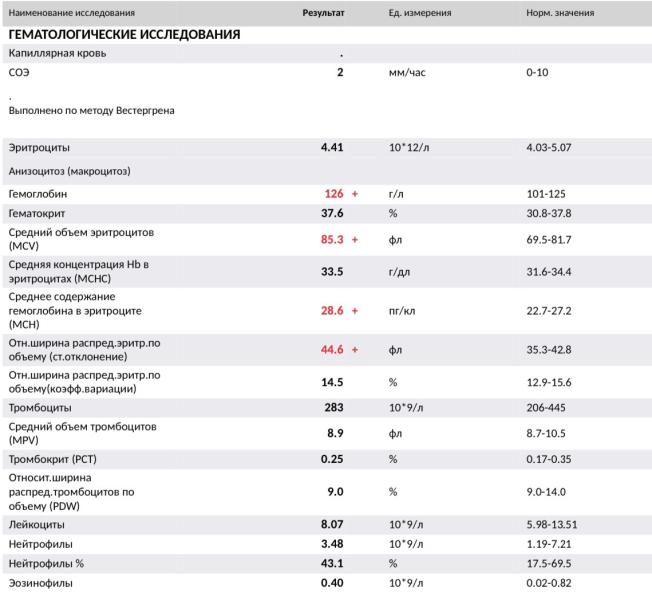Screen dimensions: 652x600
Task: Click the norm range 8.7-10.5
Action: pos(546,433)
